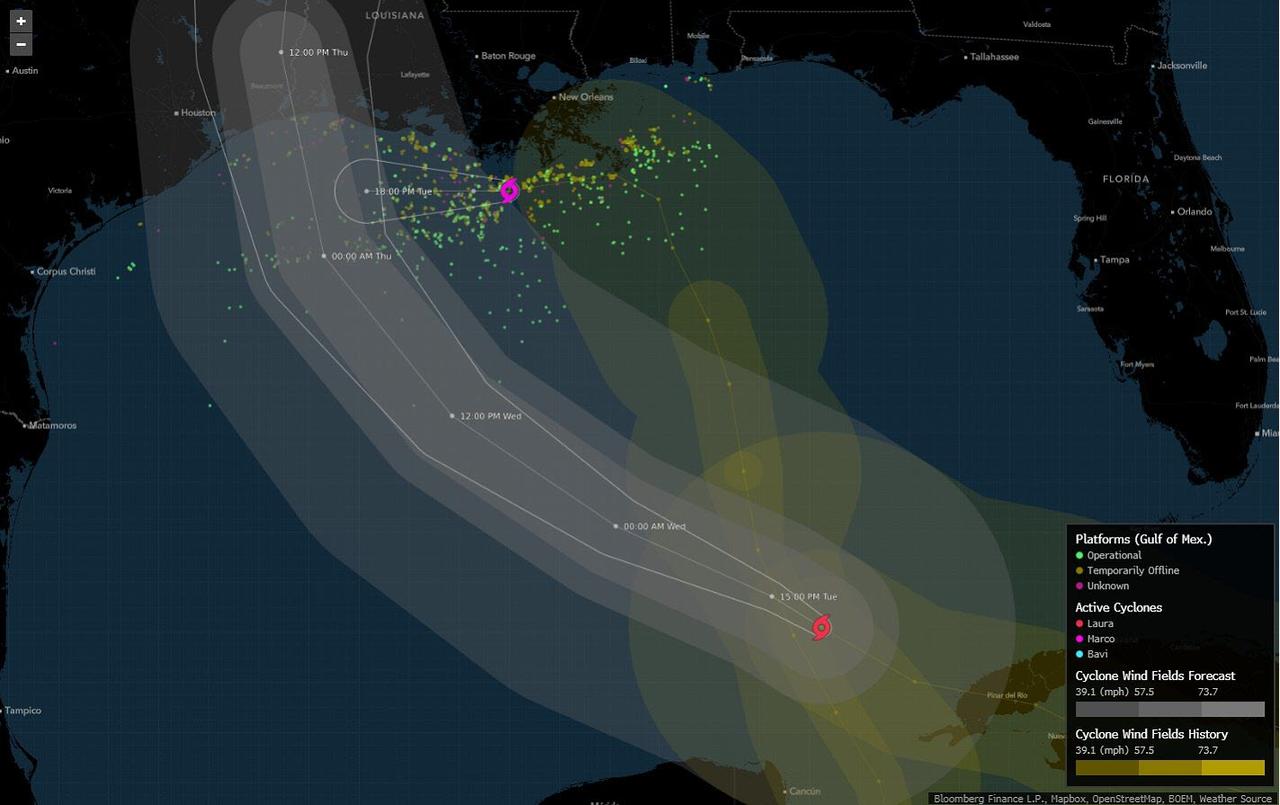Click the green Operational legend dot
Screen dimensions: 1280x805
[1080, 555]
